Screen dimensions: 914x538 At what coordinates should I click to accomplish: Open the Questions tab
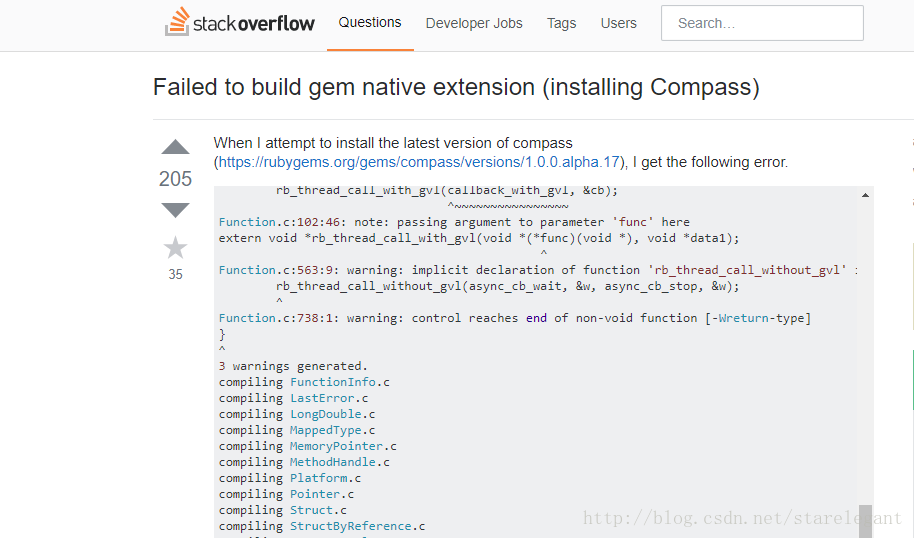[370, 23]
